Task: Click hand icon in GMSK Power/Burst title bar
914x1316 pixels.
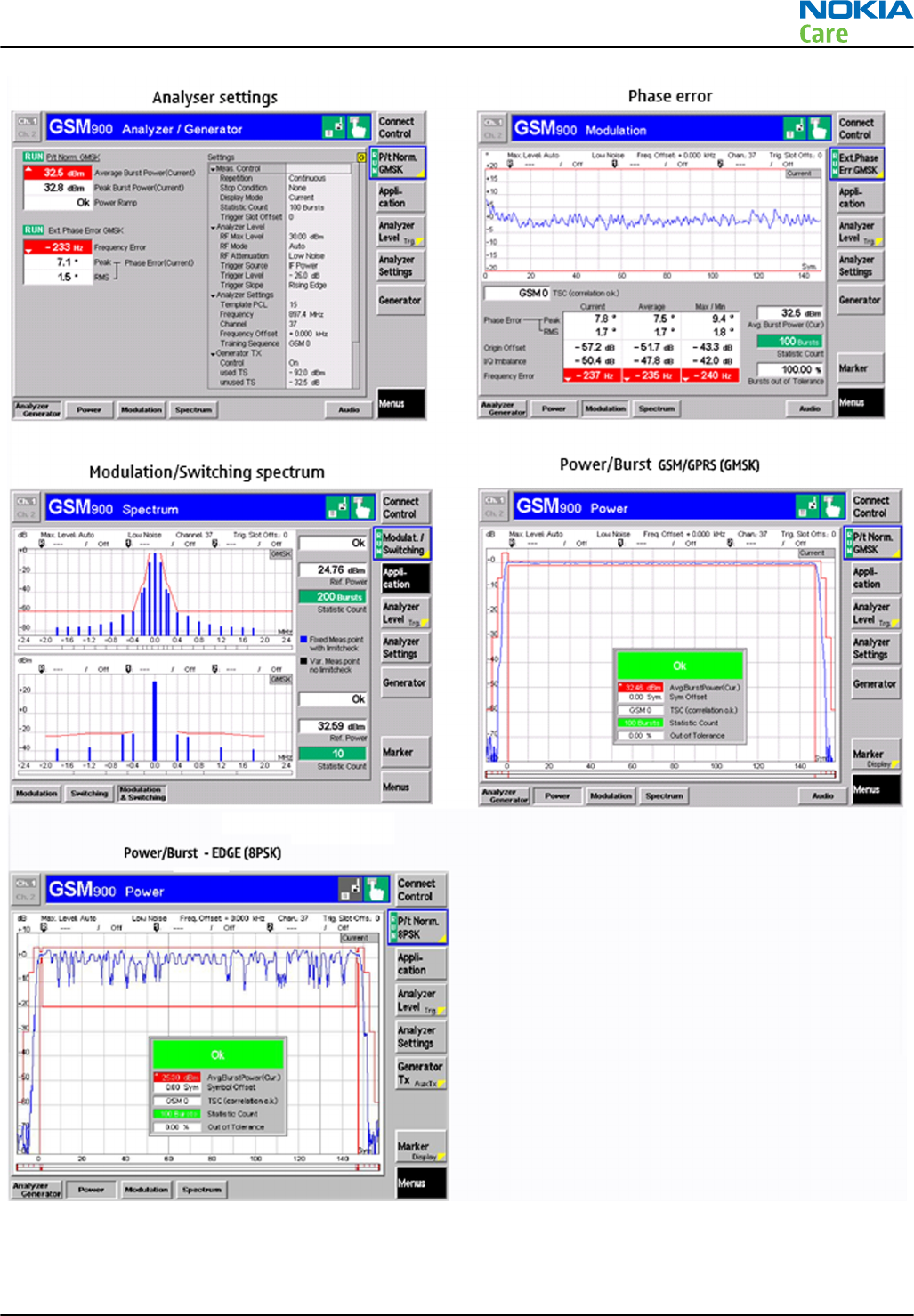Action: click(832, 506)
